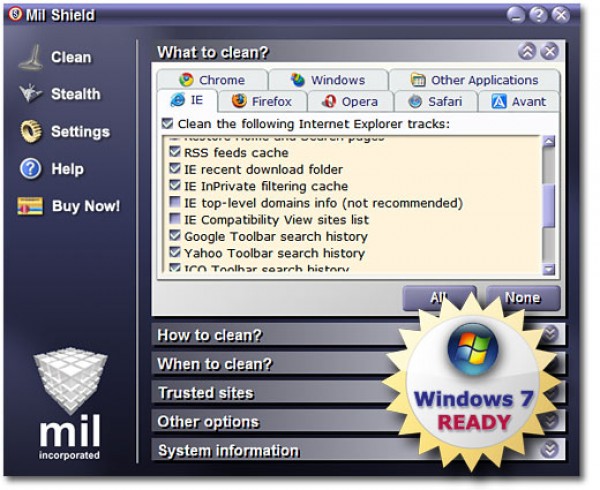Click the All button
This screenshot has height=490, width=600.
[x=439, y=298]
